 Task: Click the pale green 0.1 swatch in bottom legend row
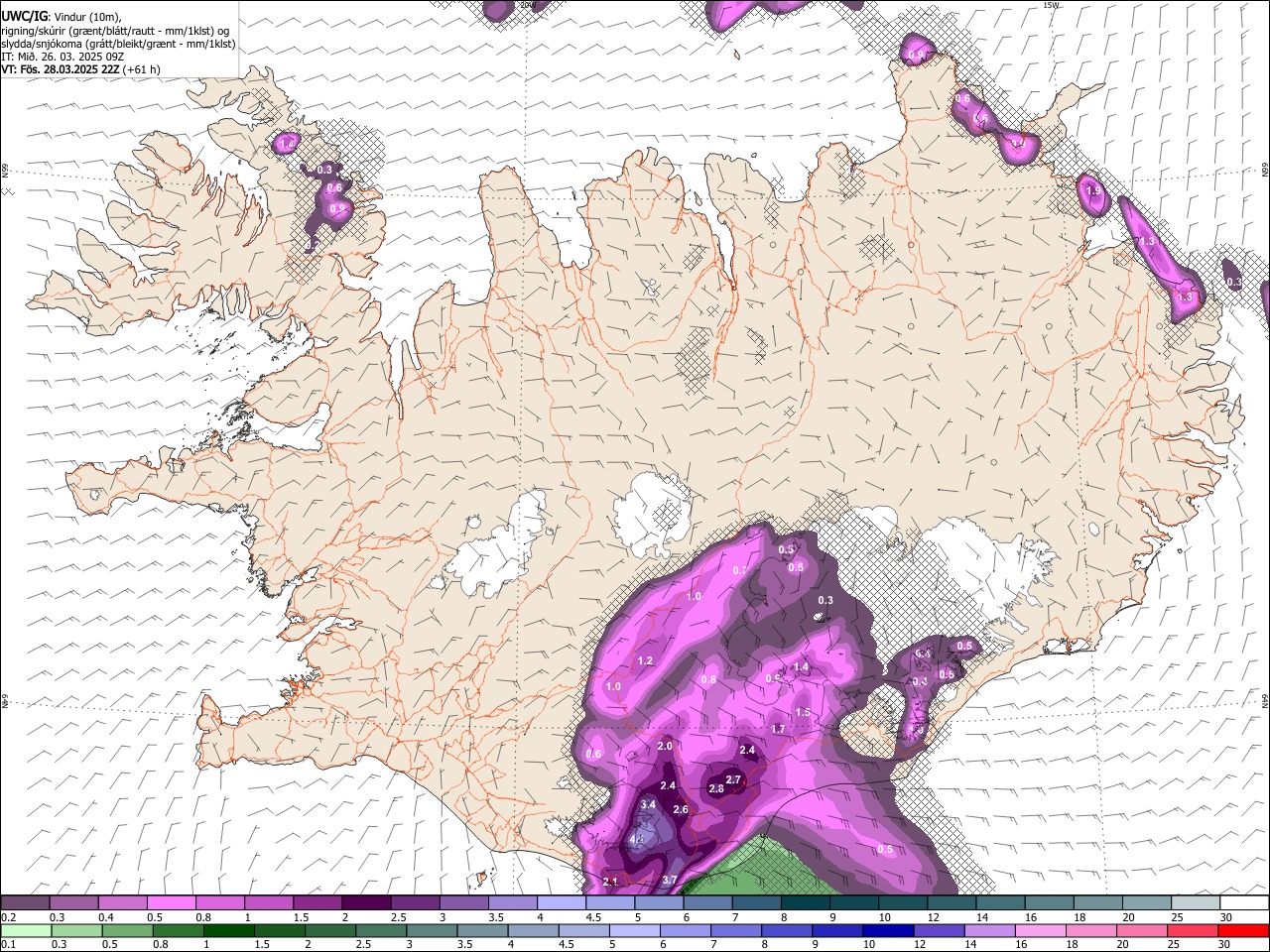pyautogui.click(x=26, y=930)
